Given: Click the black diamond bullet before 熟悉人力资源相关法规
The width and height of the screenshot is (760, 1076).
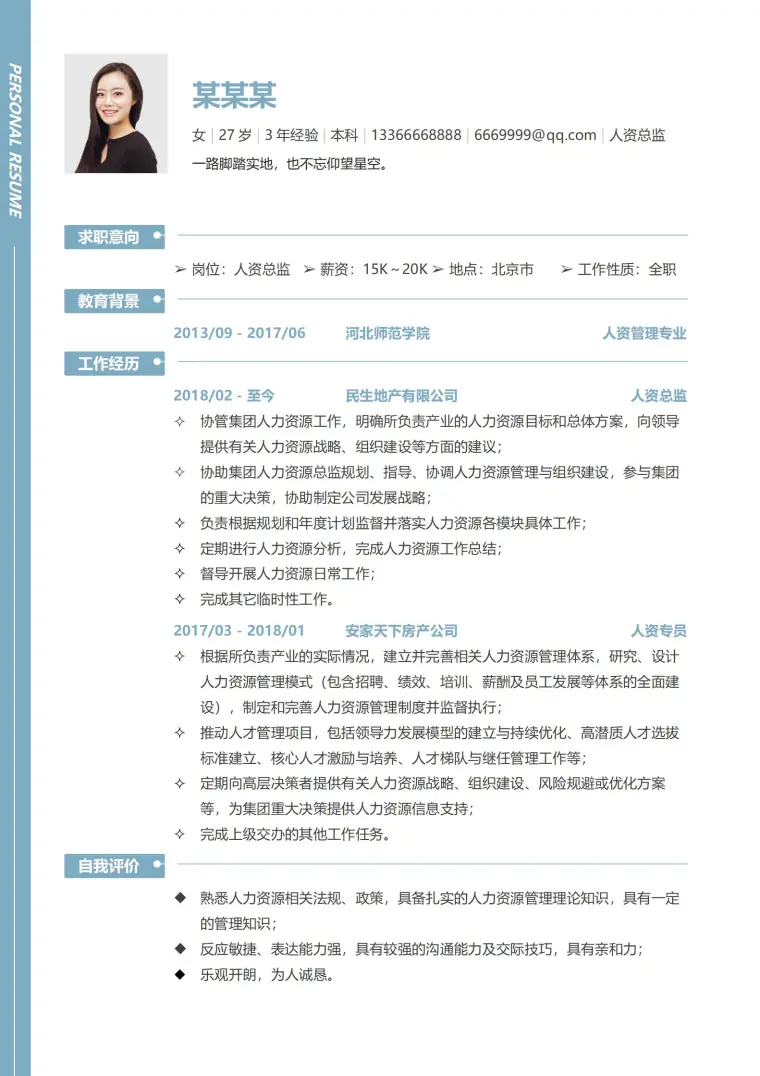Looking at the screenshot, I should click(x=180, y=898).
